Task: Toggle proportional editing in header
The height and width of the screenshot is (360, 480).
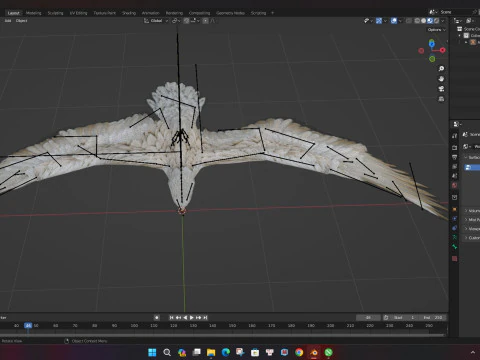Action: 206,21
